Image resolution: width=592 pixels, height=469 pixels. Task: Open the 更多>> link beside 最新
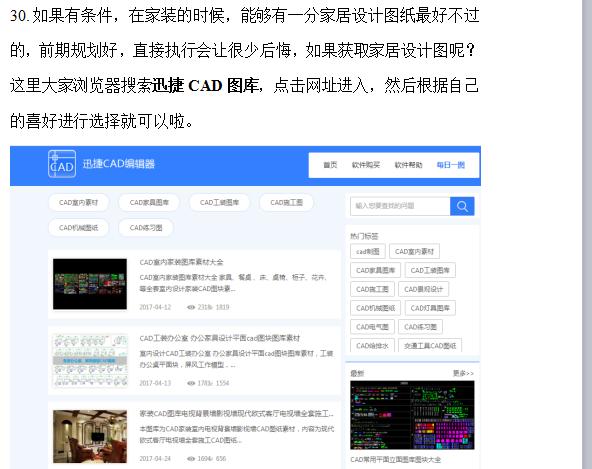tap(463, 373)
